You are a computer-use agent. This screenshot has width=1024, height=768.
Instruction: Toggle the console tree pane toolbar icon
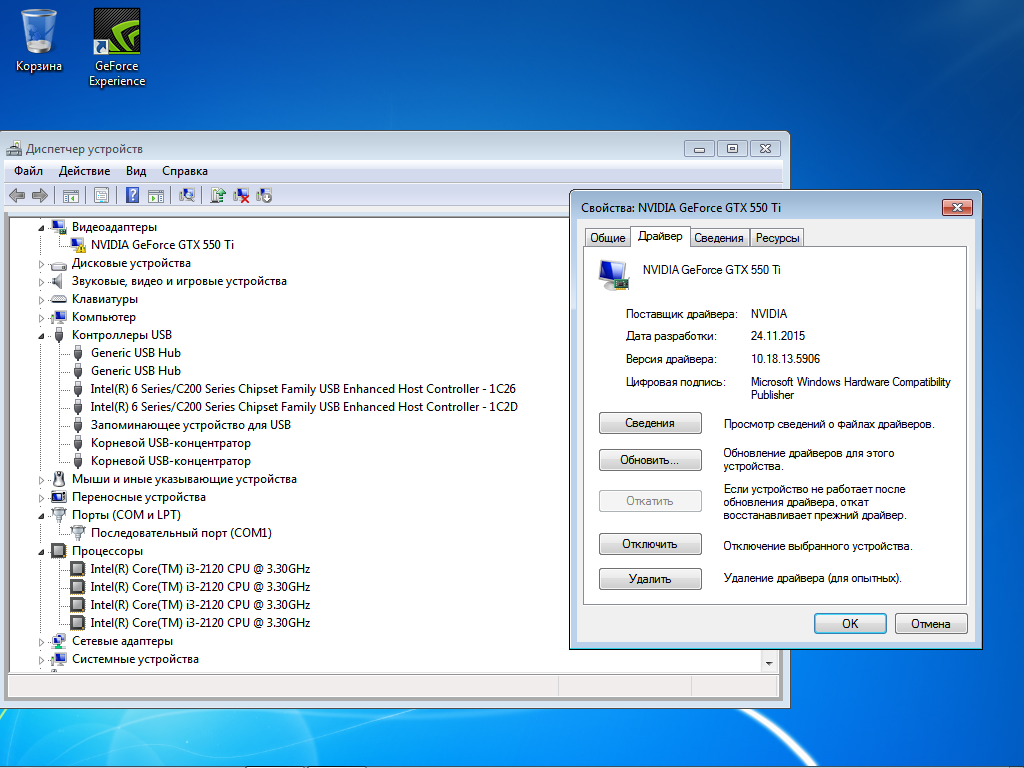[x=71, y=195]
